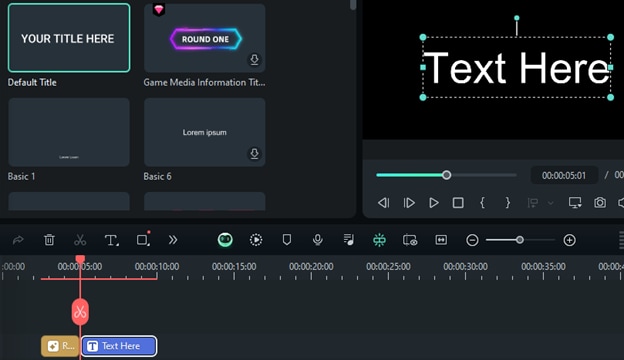Expand more tools with double chevron
Image resolution: width=624 pixels, height=360 pixels.
[173, 240]
